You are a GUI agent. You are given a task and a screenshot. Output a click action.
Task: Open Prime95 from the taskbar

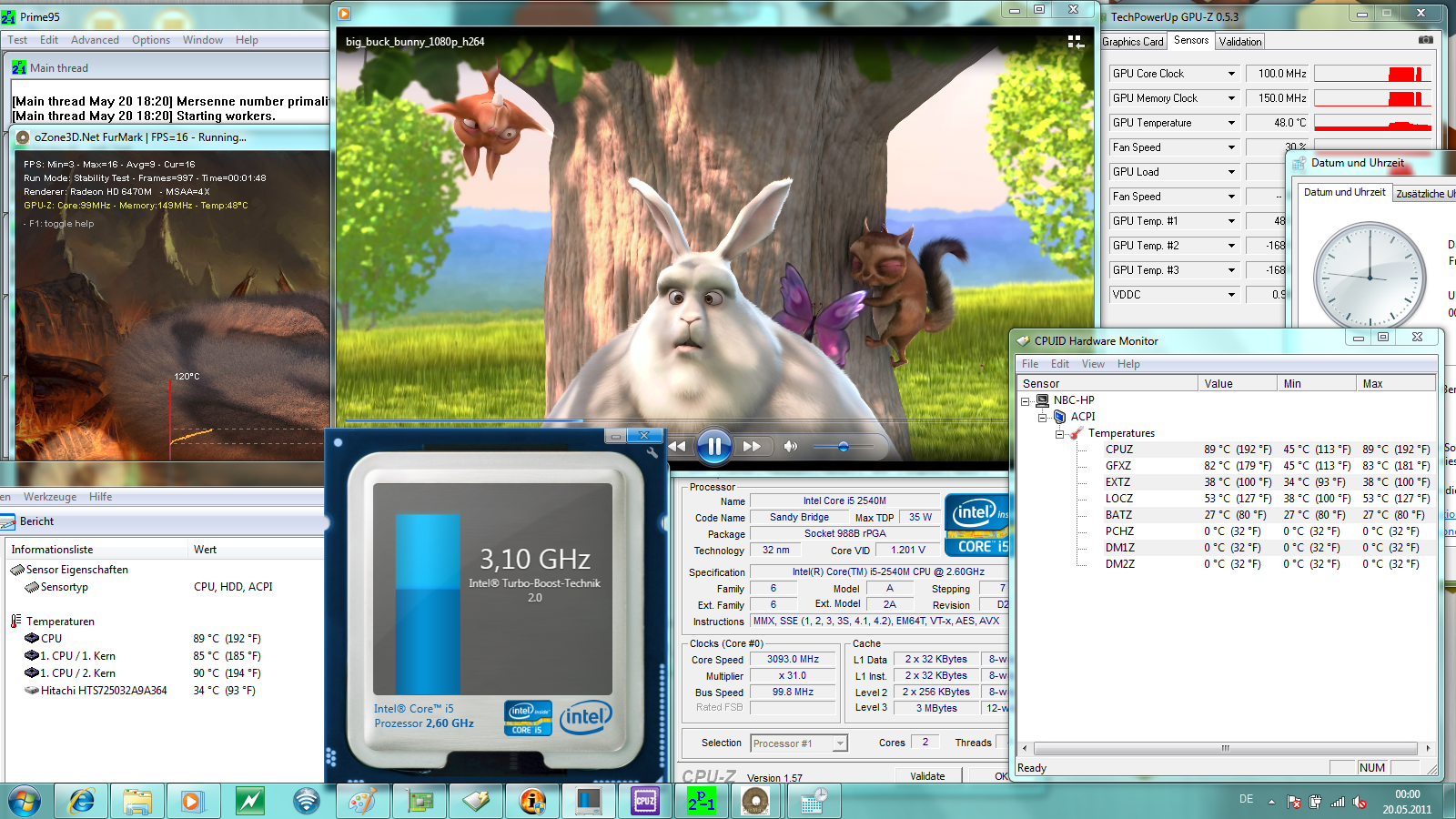tap(702, 802)
